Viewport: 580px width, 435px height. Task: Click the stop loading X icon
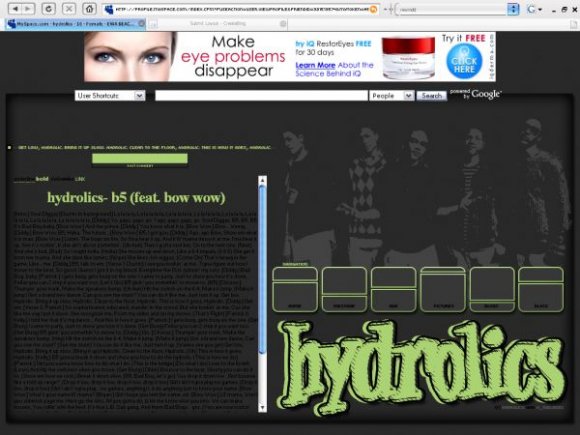coord(68,9)
